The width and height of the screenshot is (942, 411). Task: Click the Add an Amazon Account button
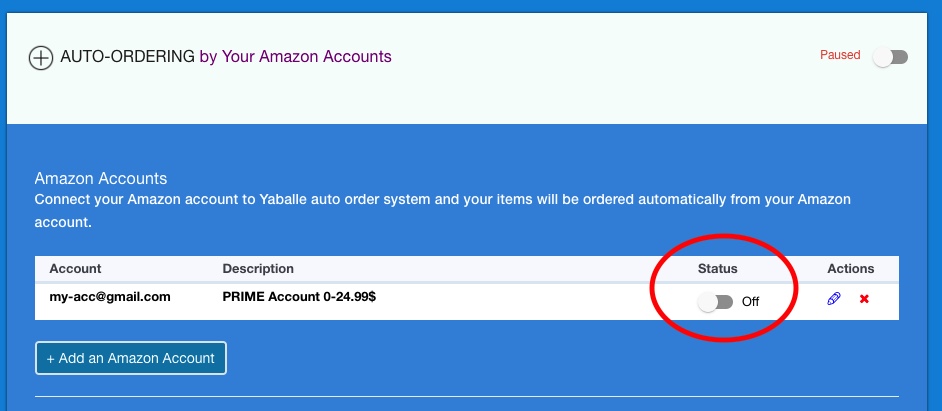(131, 358)
